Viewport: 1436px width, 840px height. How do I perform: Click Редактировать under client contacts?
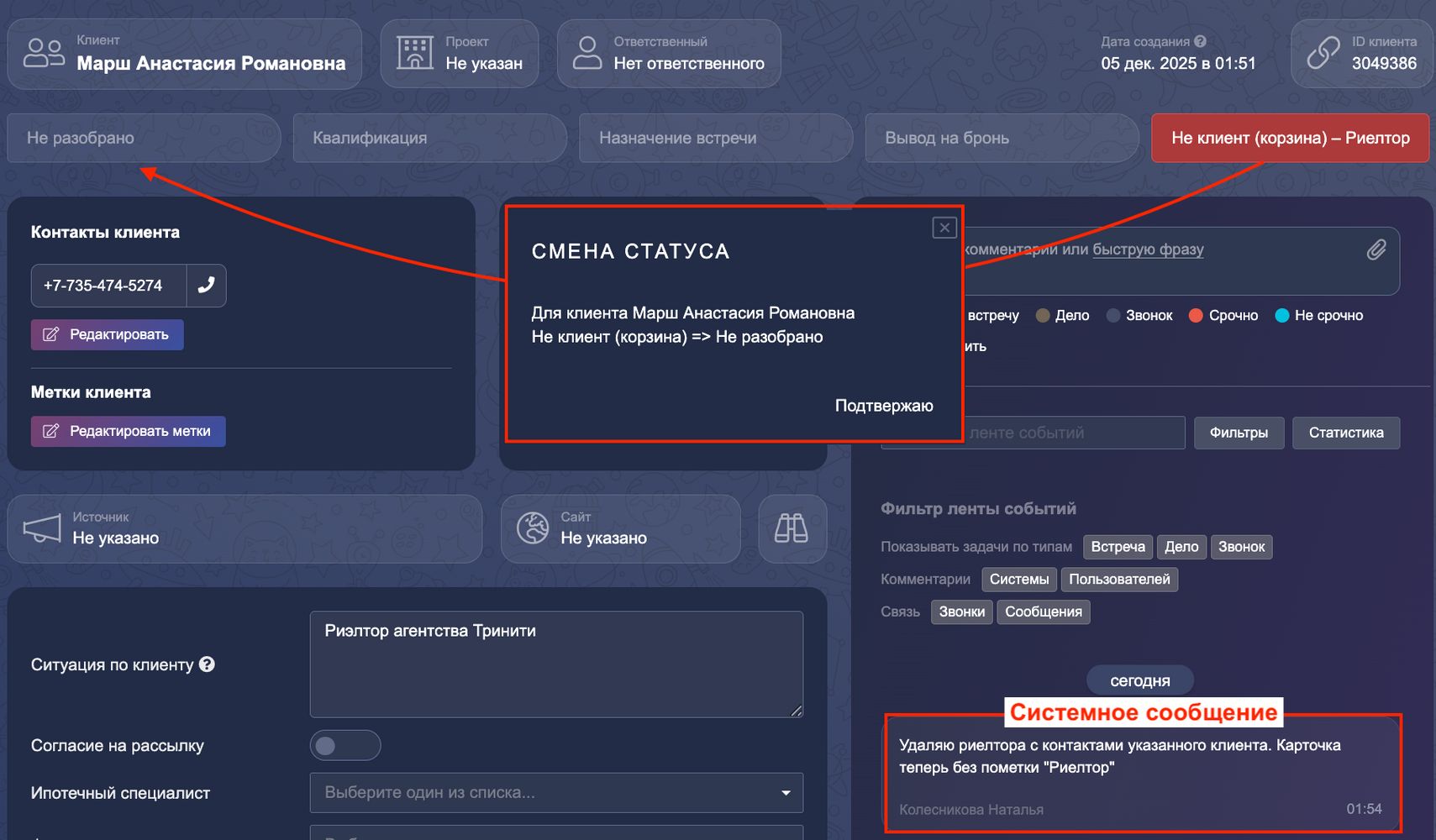click(x=108, y=334)
